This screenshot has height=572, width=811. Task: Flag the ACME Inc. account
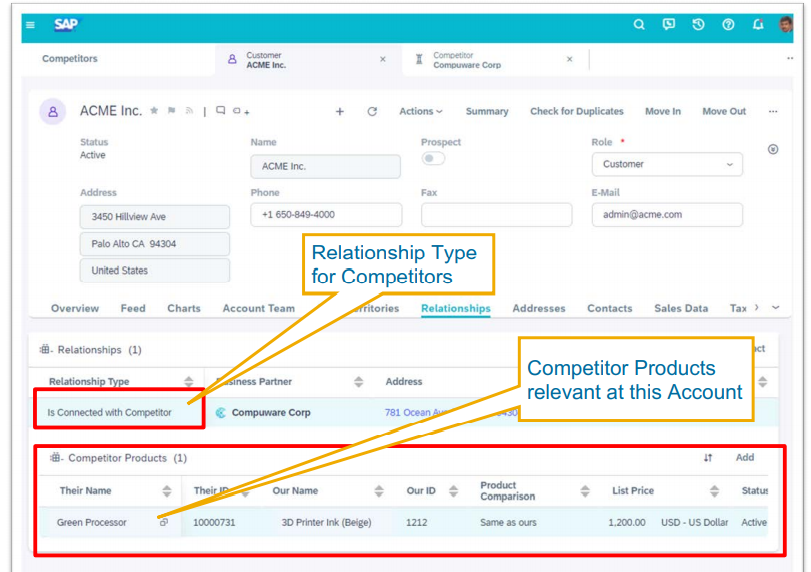point(172,111)
